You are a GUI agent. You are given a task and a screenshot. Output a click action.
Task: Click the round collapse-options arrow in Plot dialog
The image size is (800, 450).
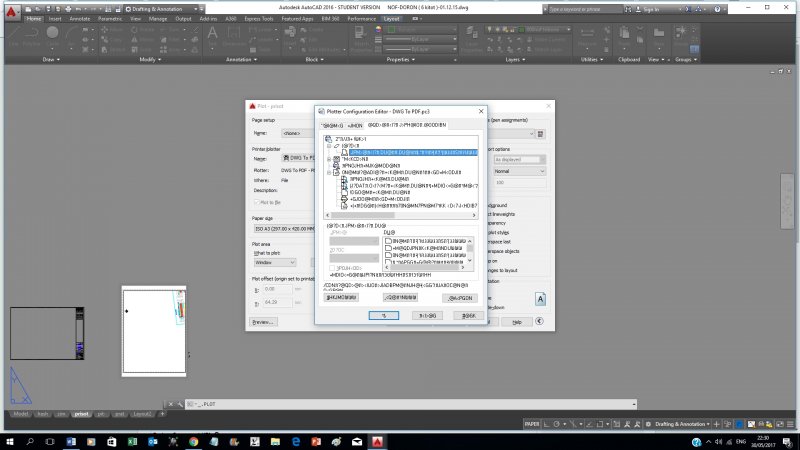539,321
